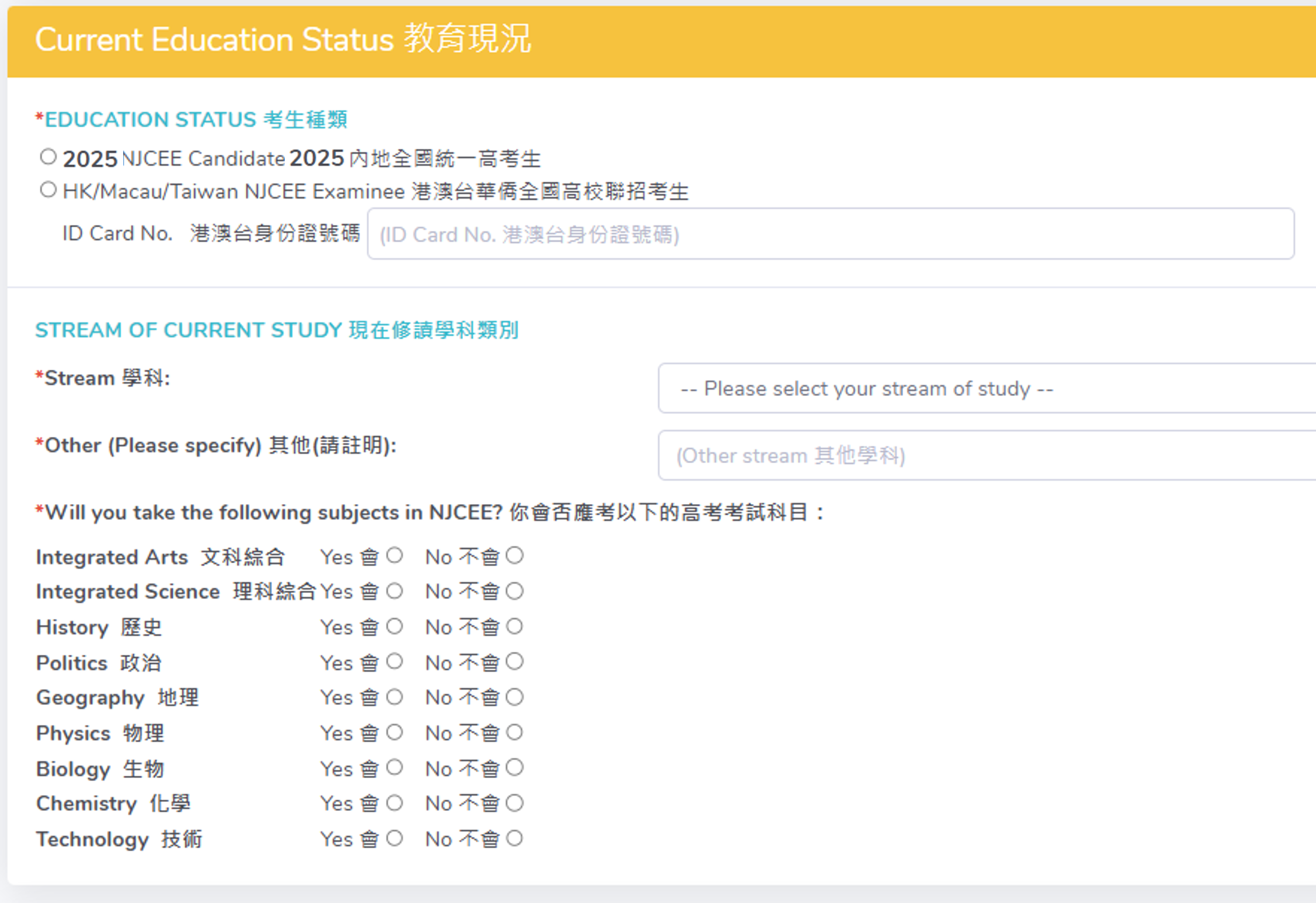The height and width of the screenshot is (903, 1316).
Task: Choose No for Integrated Science
Action: click(x=514, y=591)
